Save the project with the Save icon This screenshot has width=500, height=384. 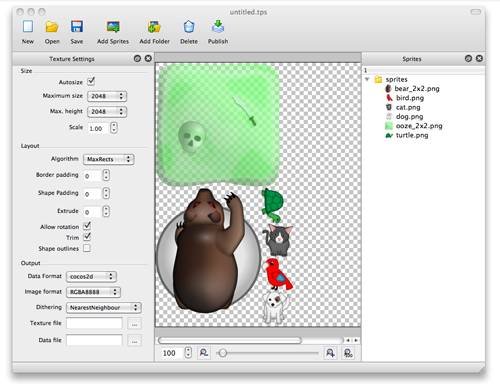(x=77, y=27)
